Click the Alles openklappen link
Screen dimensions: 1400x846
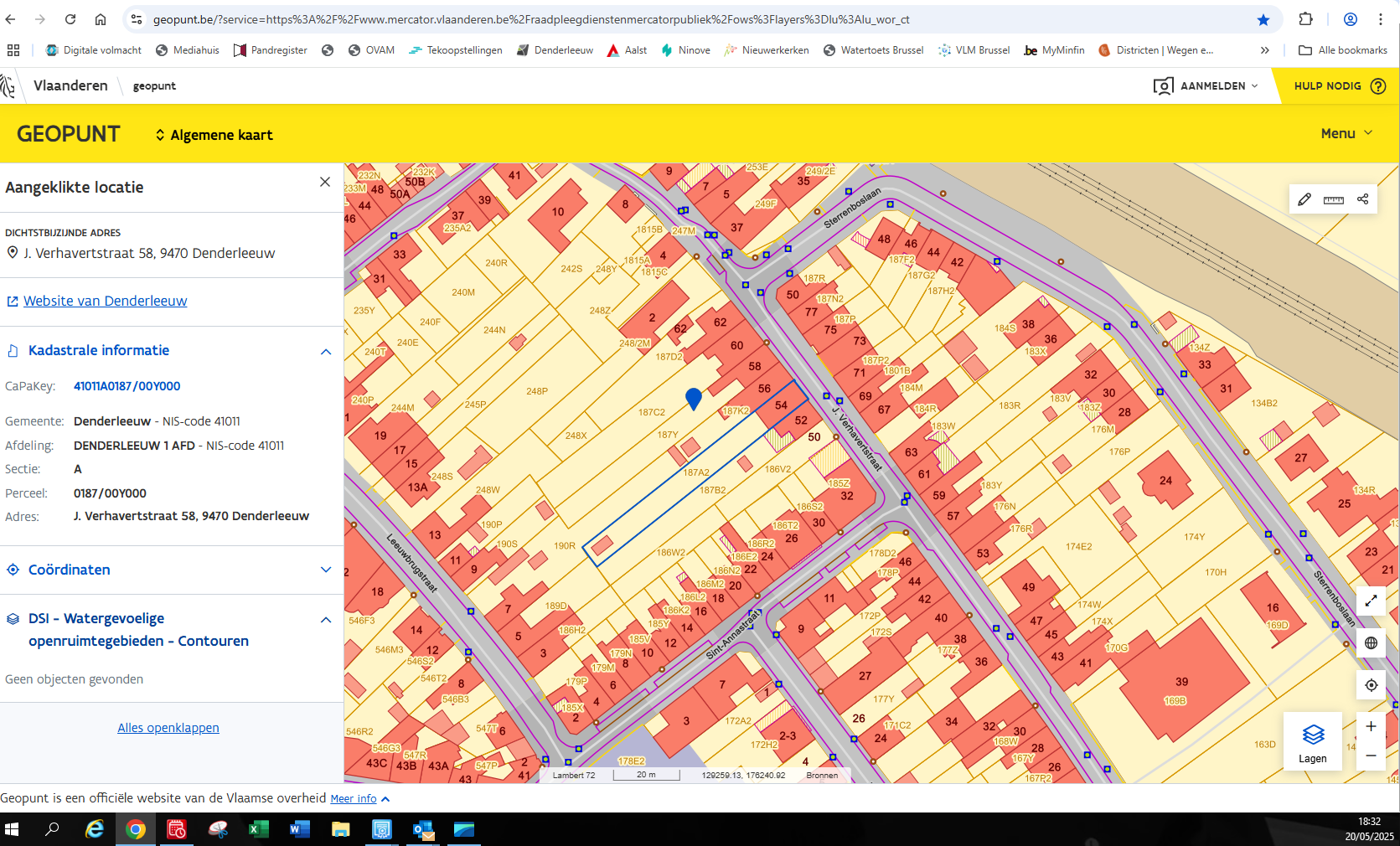click(x=168, y=728)
